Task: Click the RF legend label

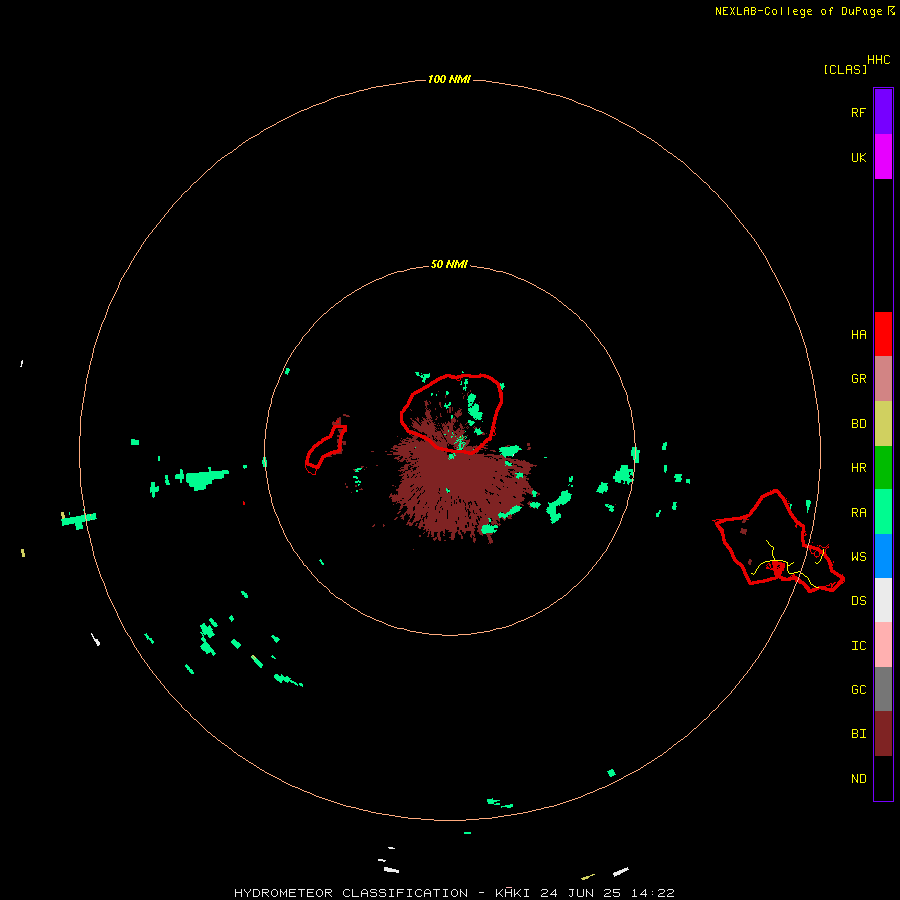Action: (x=858, y=112)
